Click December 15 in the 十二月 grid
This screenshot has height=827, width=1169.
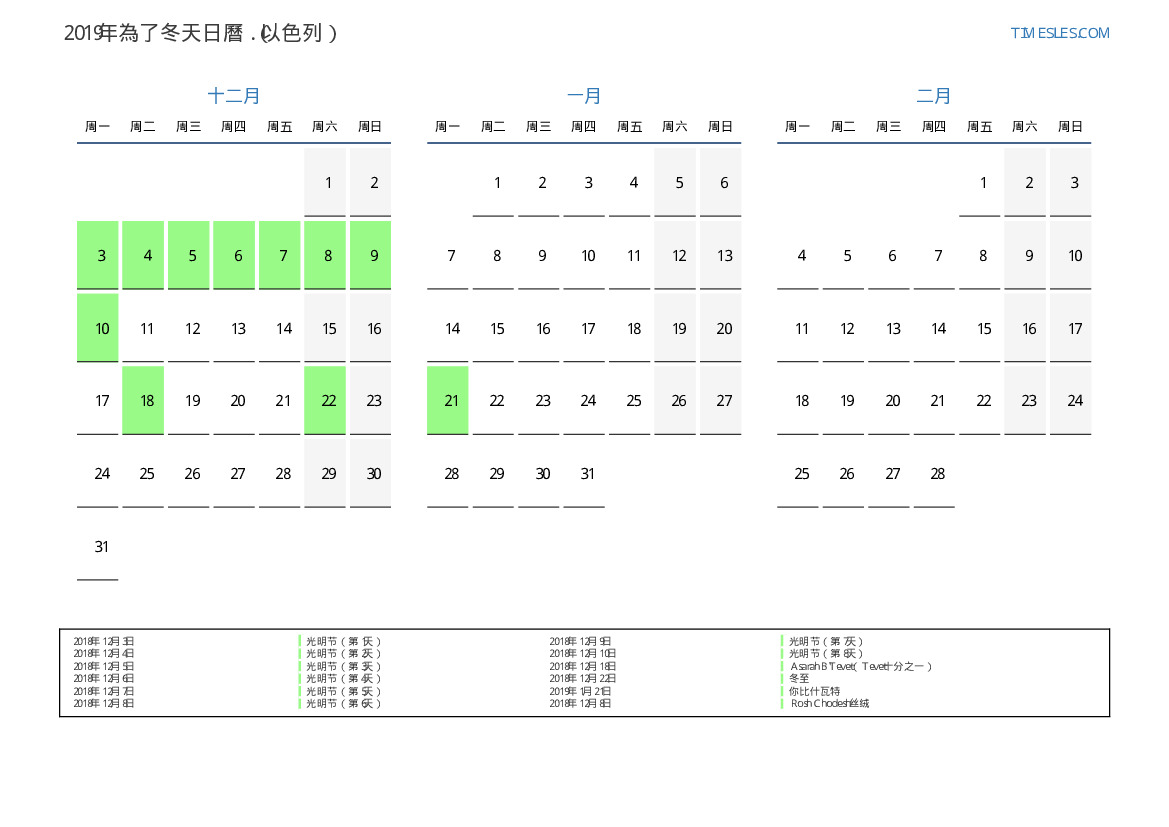point(325,328)
